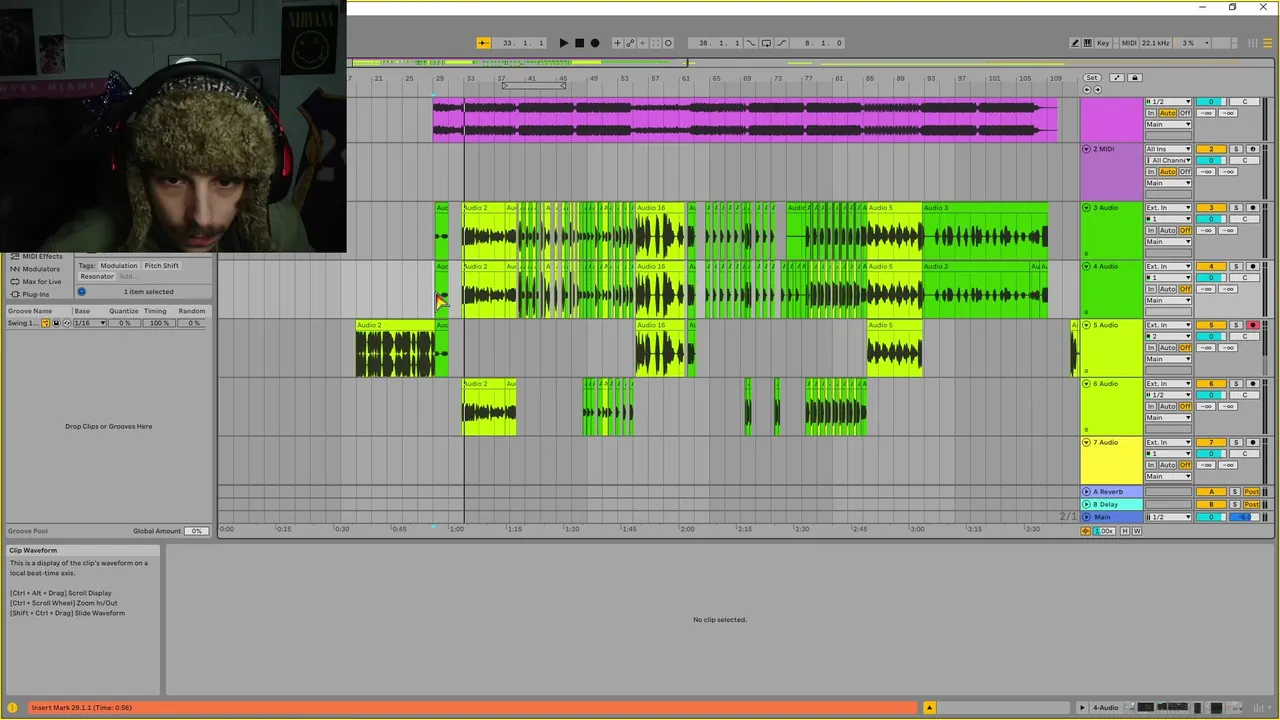Screen dimensions: 1280x720
Task: Toggle track 3 activator button
Action: pyautogui.click(x=1211, y=208)
